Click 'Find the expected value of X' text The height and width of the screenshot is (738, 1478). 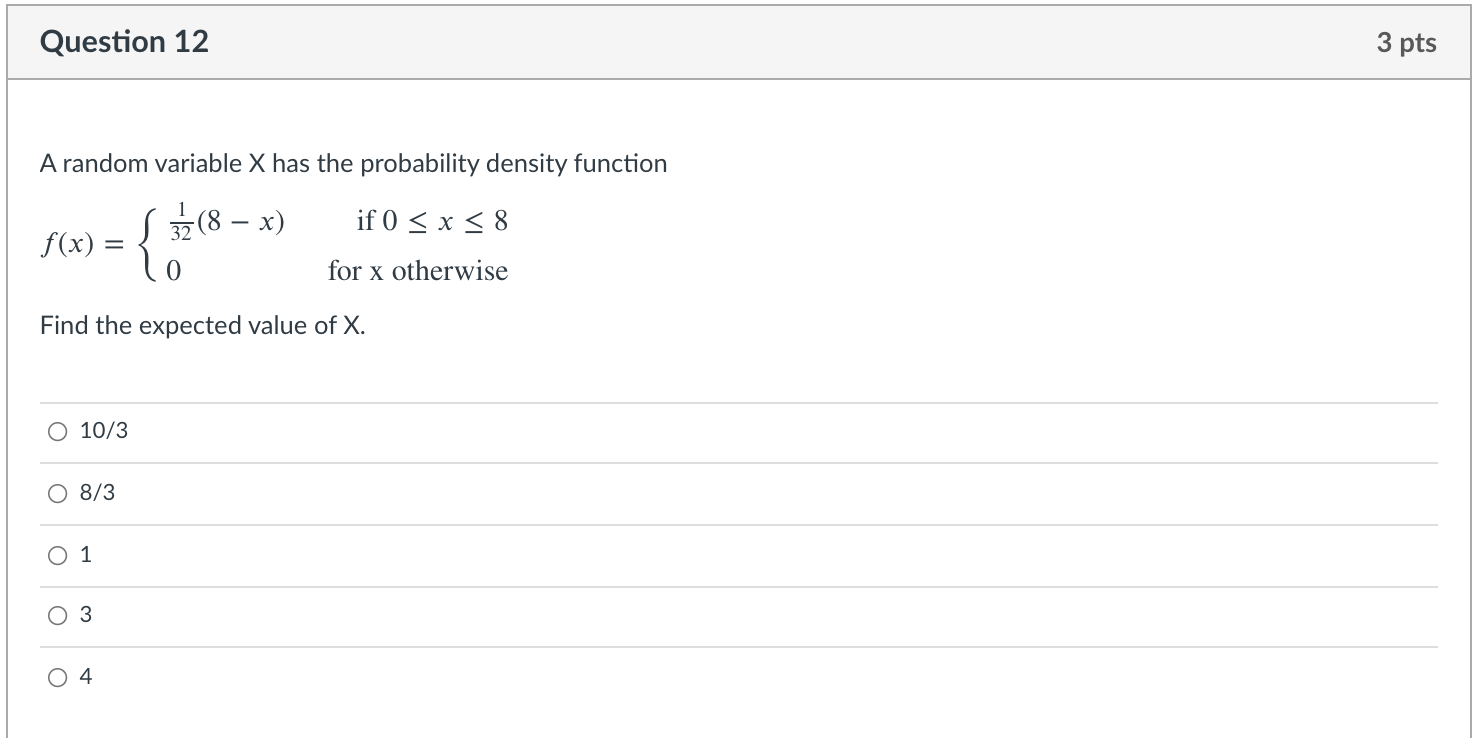click(x=203, y=326)
